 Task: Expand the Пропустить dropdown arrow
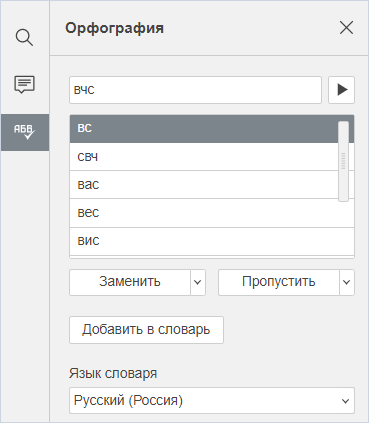(347, 282)
